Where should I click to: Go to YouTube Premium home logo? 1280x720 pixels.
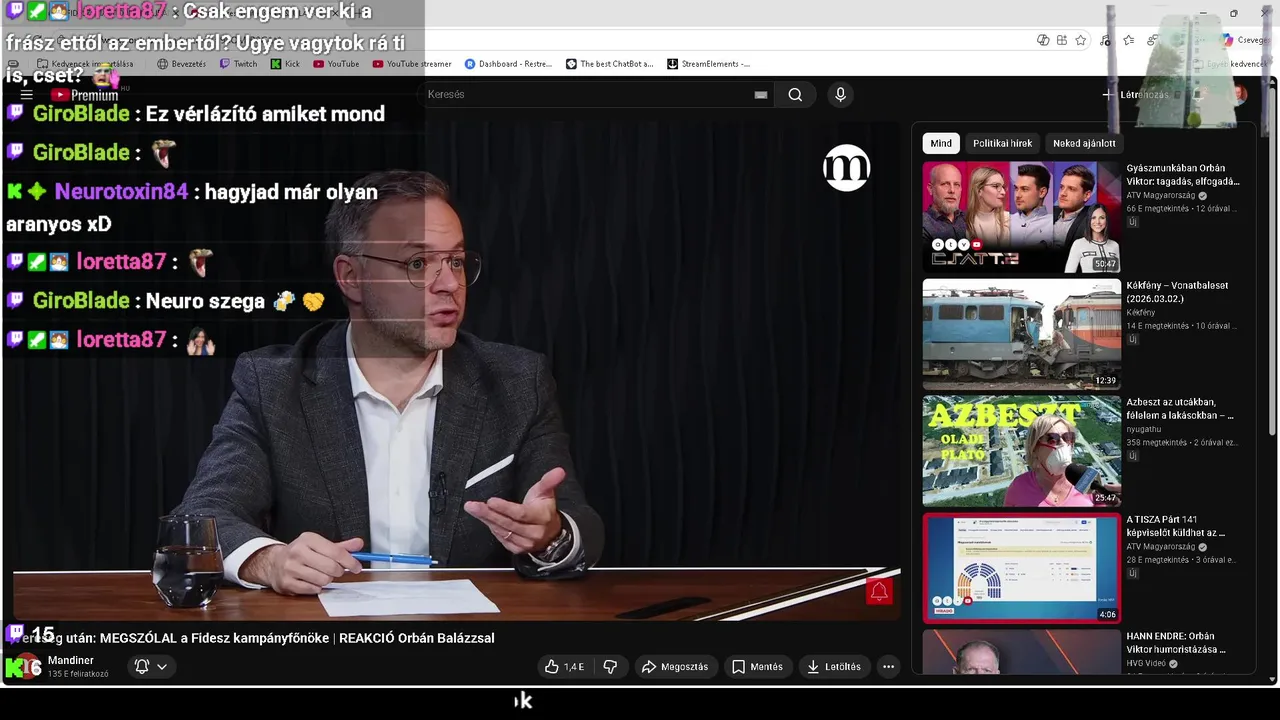(85, 95)
